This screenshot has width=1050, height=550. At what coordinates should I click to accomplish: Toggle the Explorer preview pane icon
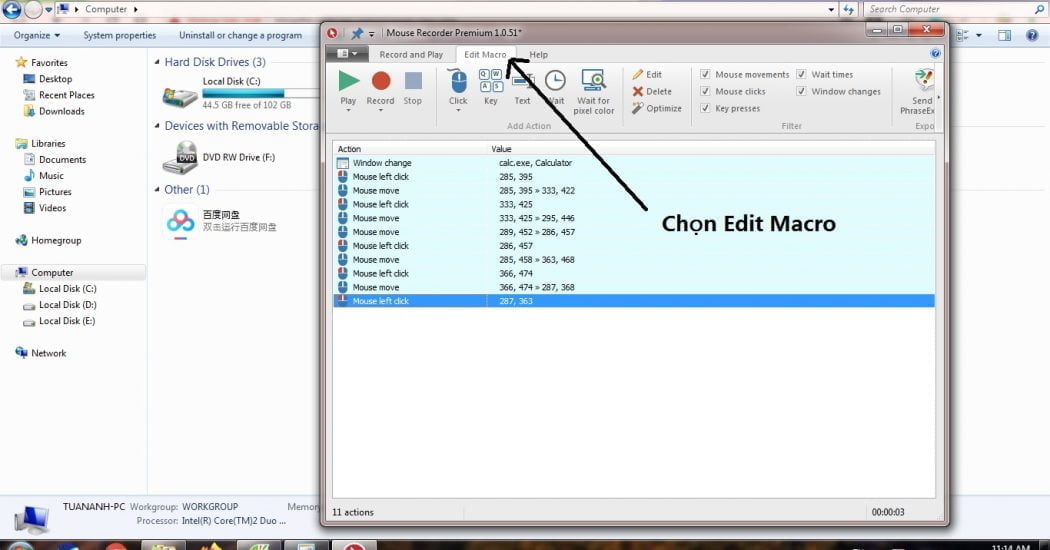click(1004, 35)
